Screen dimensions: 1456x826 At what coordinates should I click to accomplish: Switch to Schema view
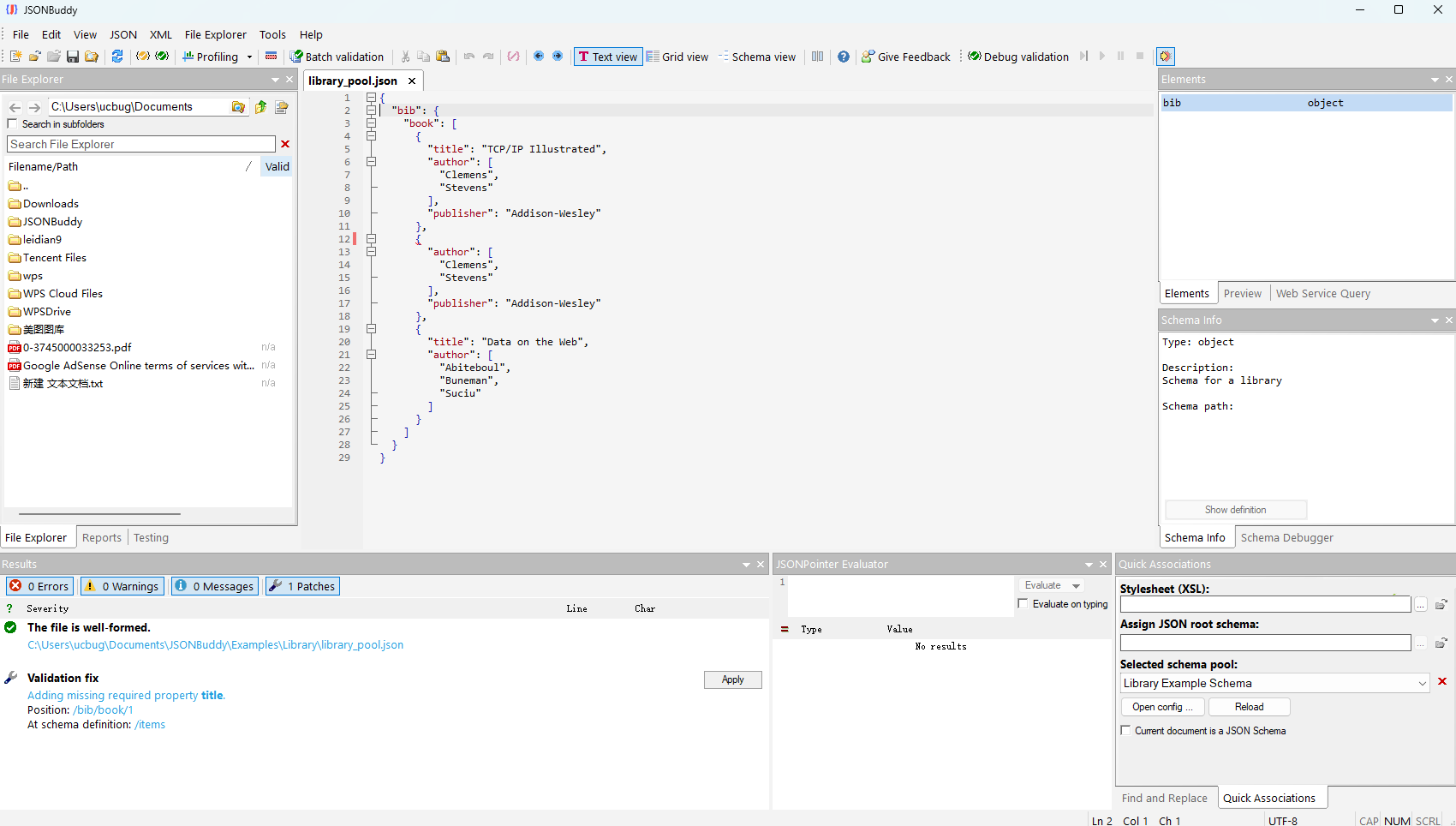click(757, 57)
